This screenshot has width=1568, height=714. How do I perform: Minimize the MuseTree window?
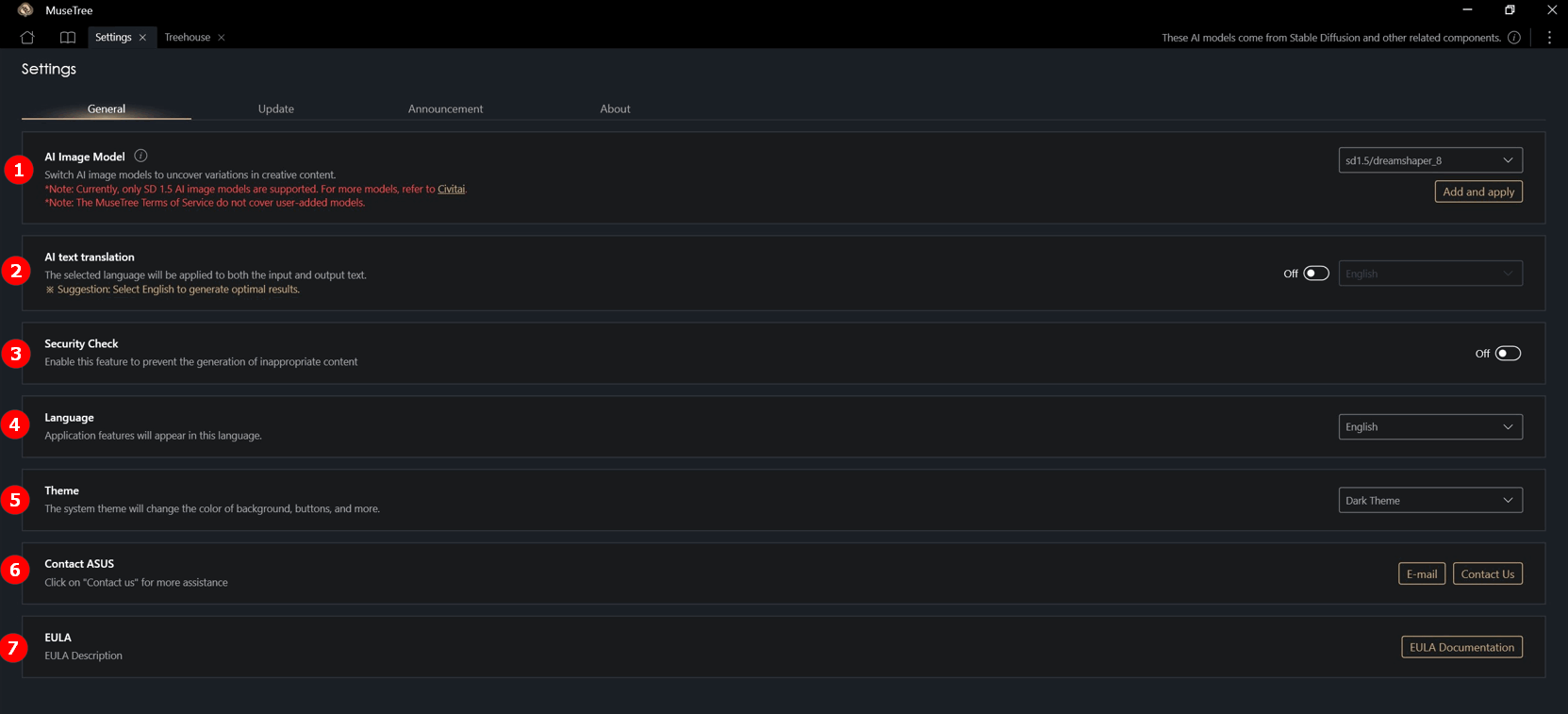[1467, 10]
